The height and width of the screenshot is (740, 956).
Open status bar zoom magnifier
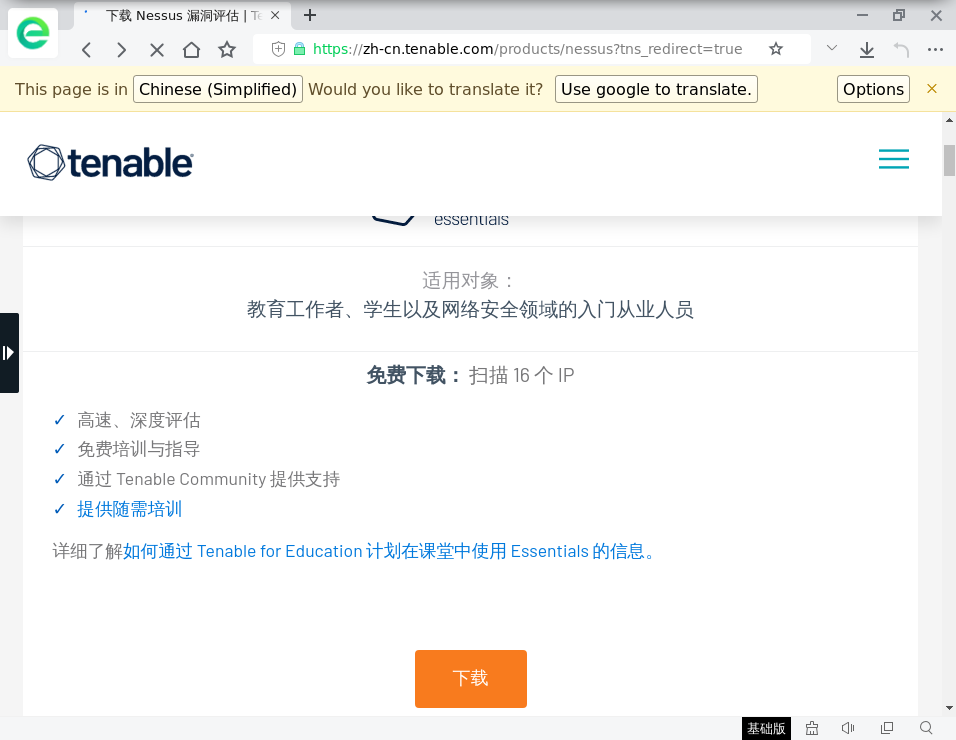point(926,728)
